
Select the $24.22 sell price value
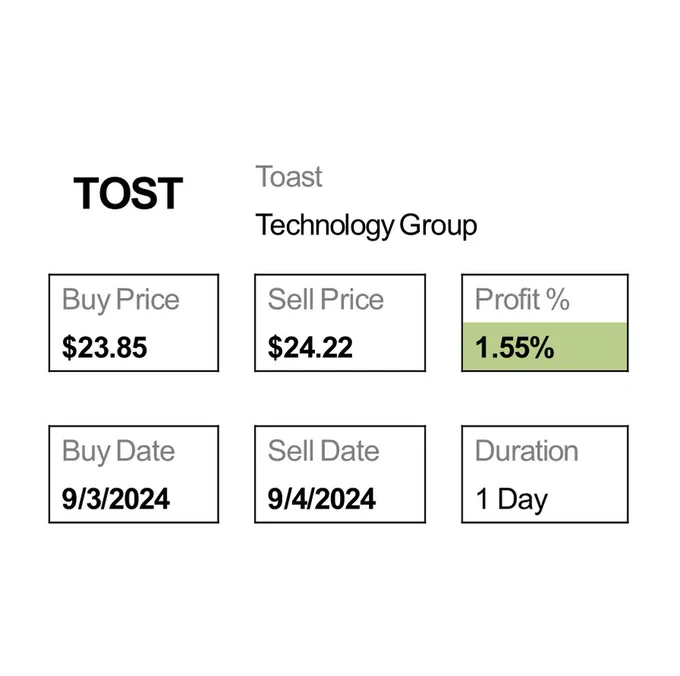click(x=310, y=348)
